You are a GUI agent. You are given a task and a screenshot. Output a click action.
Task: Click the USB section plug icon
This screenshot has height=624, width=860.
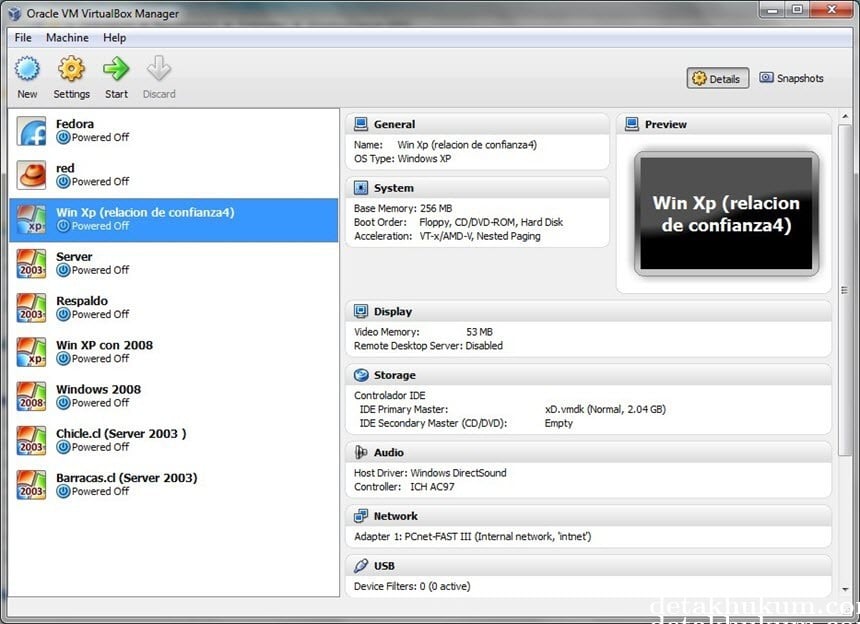pos(361,566)
